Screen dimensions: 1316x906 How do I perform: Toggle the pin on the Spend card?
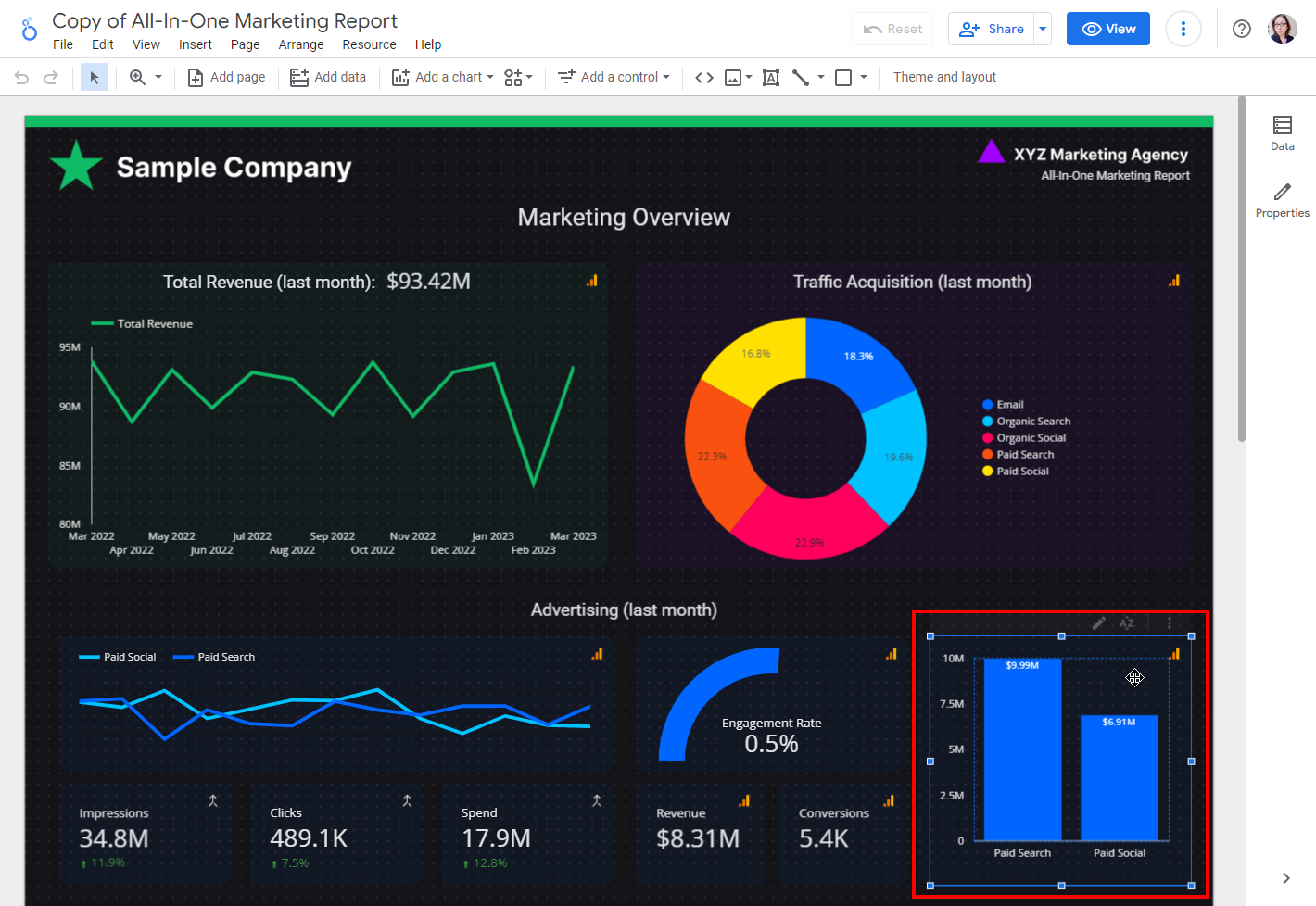point(599,799)
